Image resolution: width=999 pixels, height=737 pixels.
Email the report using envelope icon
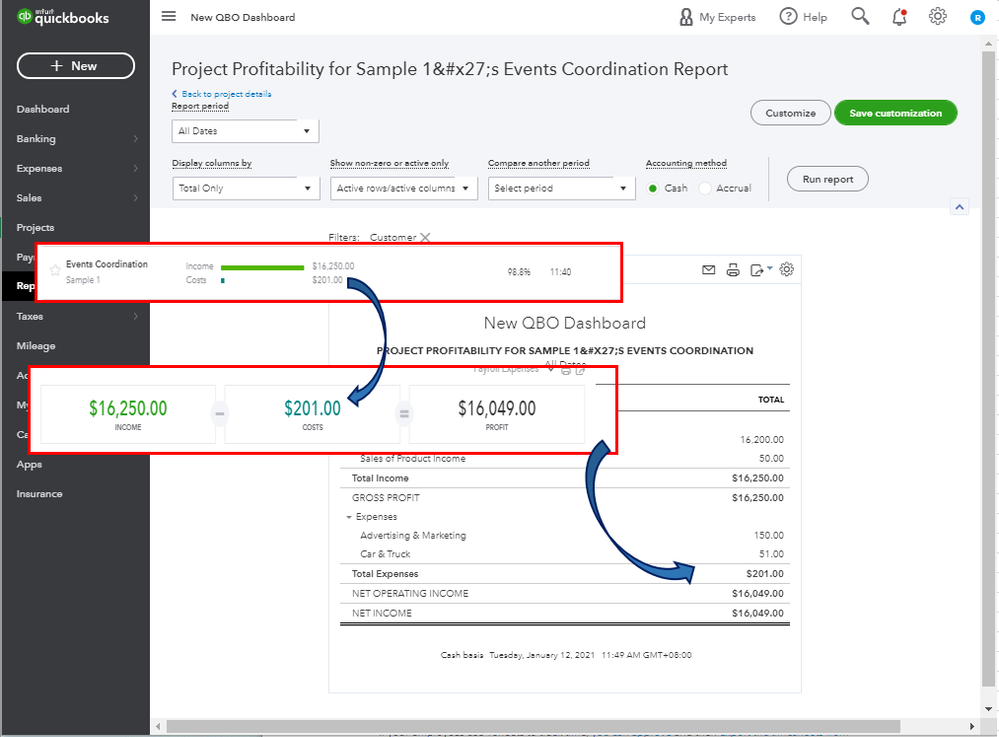708,270
